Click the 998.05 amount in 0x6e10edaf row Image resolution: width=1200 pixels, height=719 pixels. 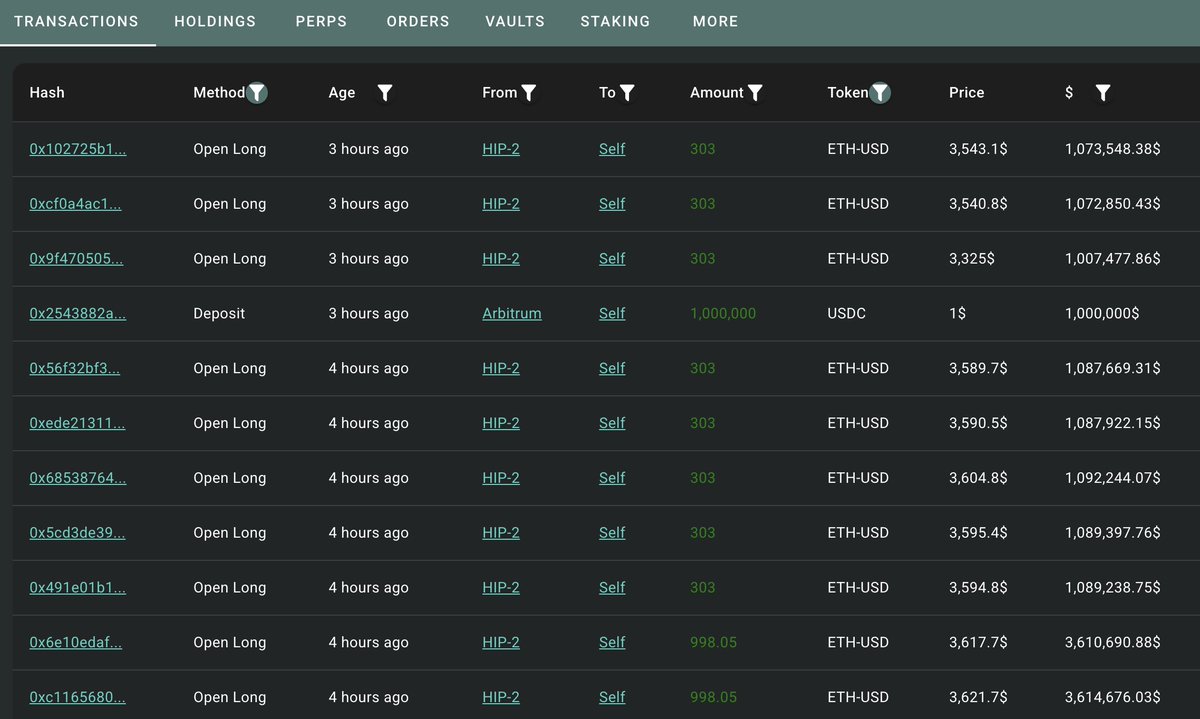714,644
